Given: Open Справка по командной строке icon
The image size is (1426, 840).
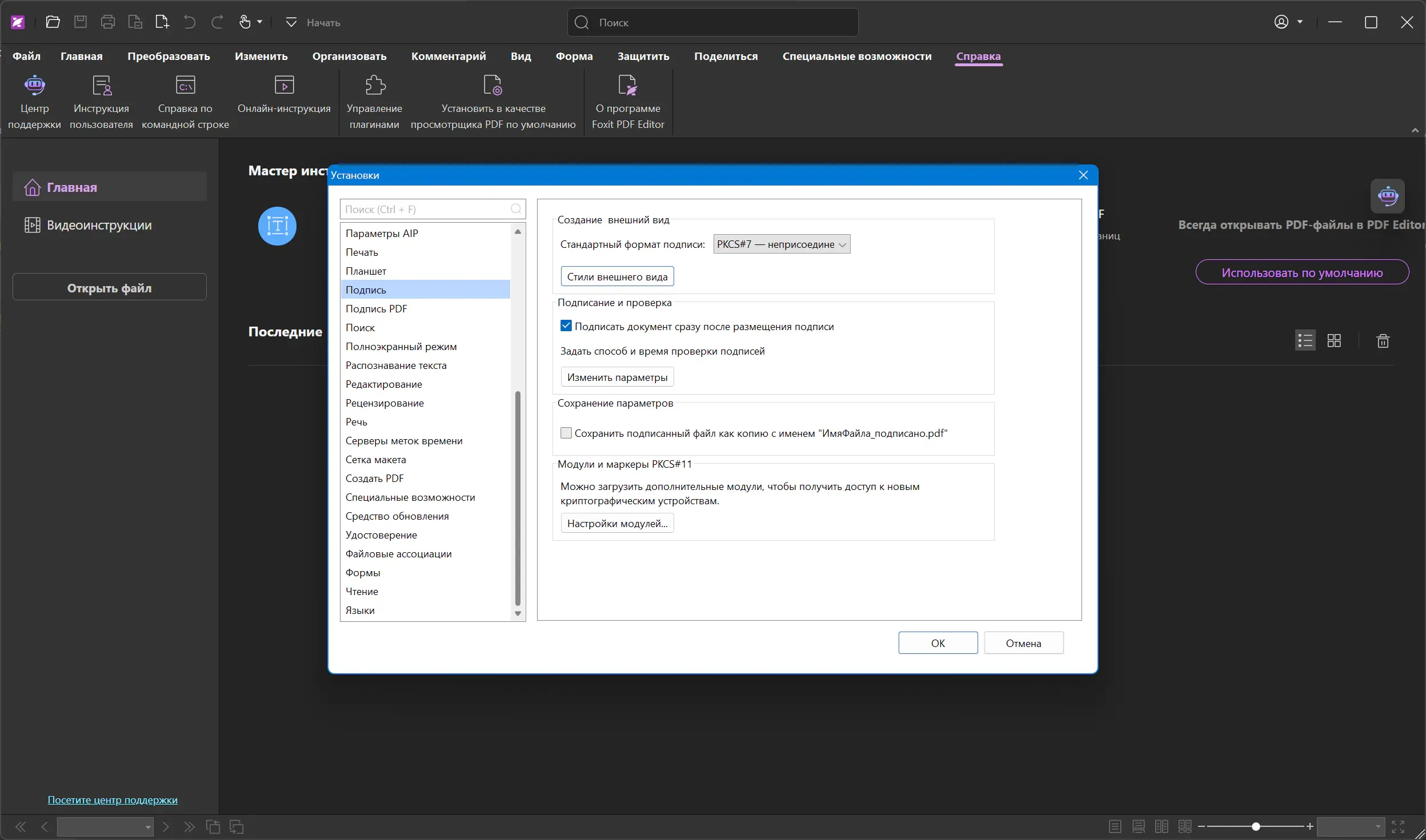Looking at the screenshot, I should (x=185, y=86).
